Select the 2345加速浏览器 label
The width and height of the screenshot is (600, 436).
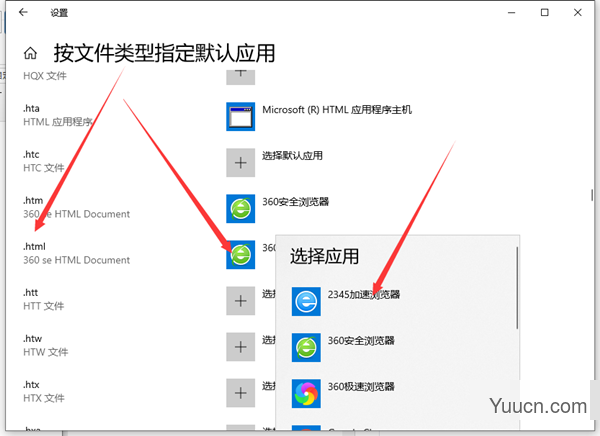point(364,294)
